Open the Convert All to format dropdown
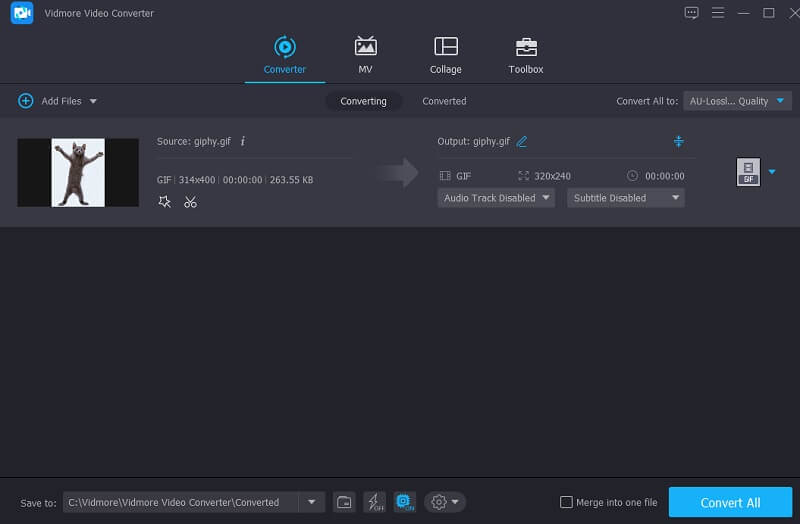800x524 pixels. 737,101
